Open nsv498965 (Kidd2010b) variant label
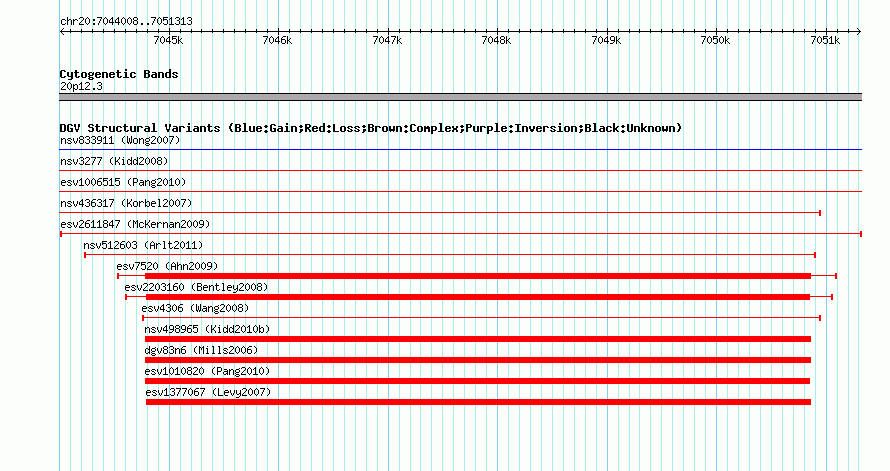This screenshot has width=890, height=471. tap(207, 329)
